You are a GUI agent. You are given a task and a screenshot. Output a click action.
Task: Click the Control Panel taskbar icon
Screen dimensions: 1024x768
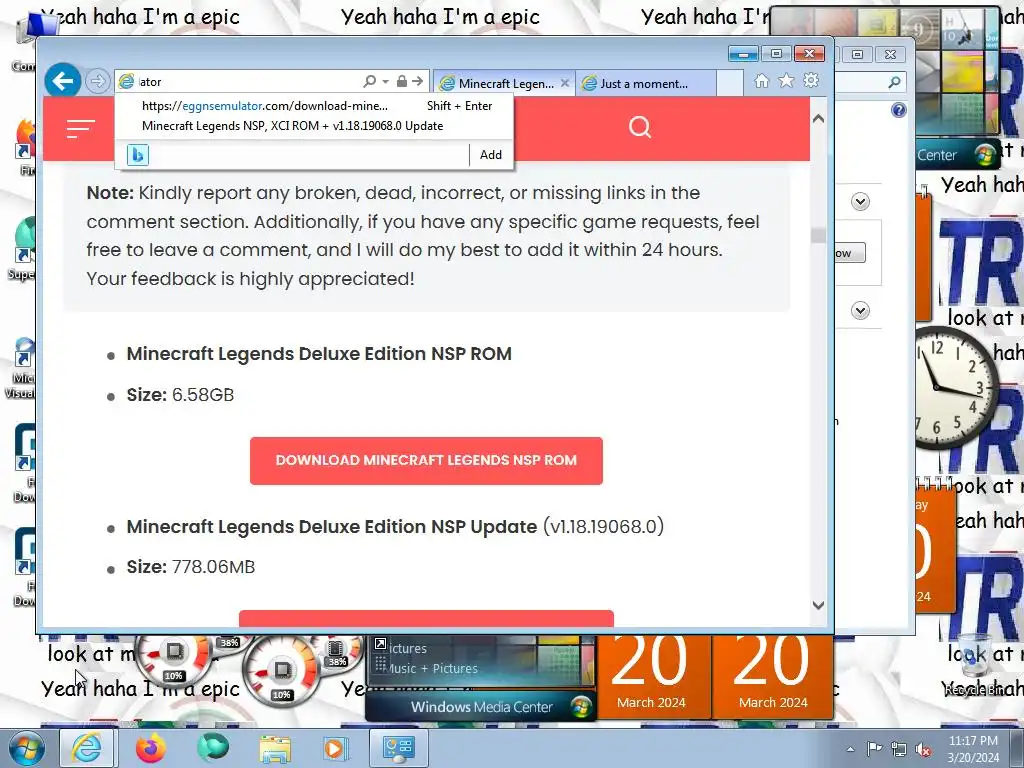tap(399, 748)
